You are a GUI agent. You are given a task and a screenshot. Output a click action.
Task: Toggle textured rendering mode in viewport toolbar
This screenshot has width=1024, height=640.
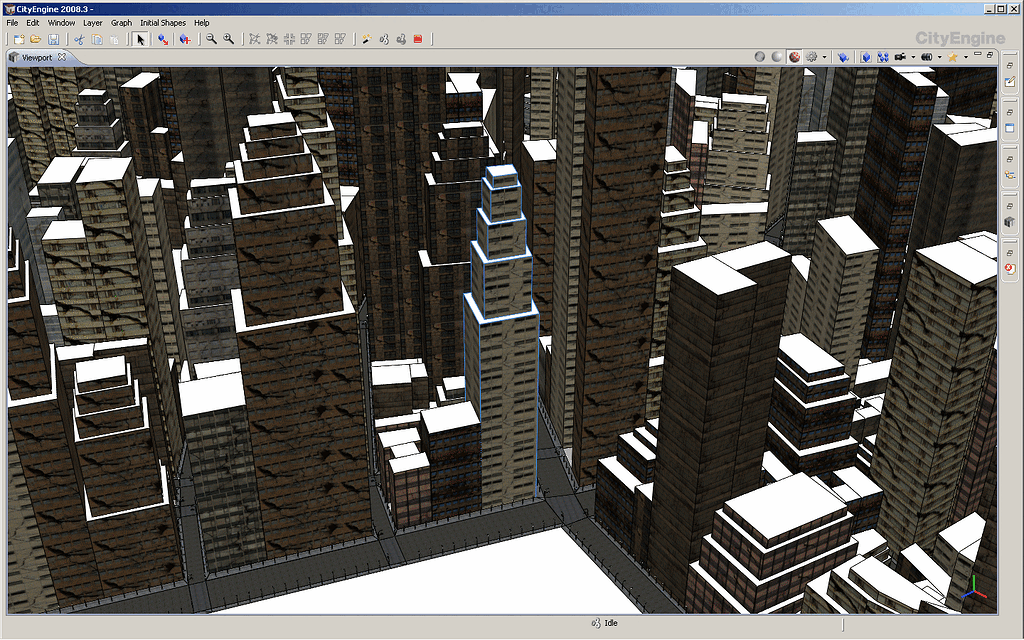tap(793, 56)
